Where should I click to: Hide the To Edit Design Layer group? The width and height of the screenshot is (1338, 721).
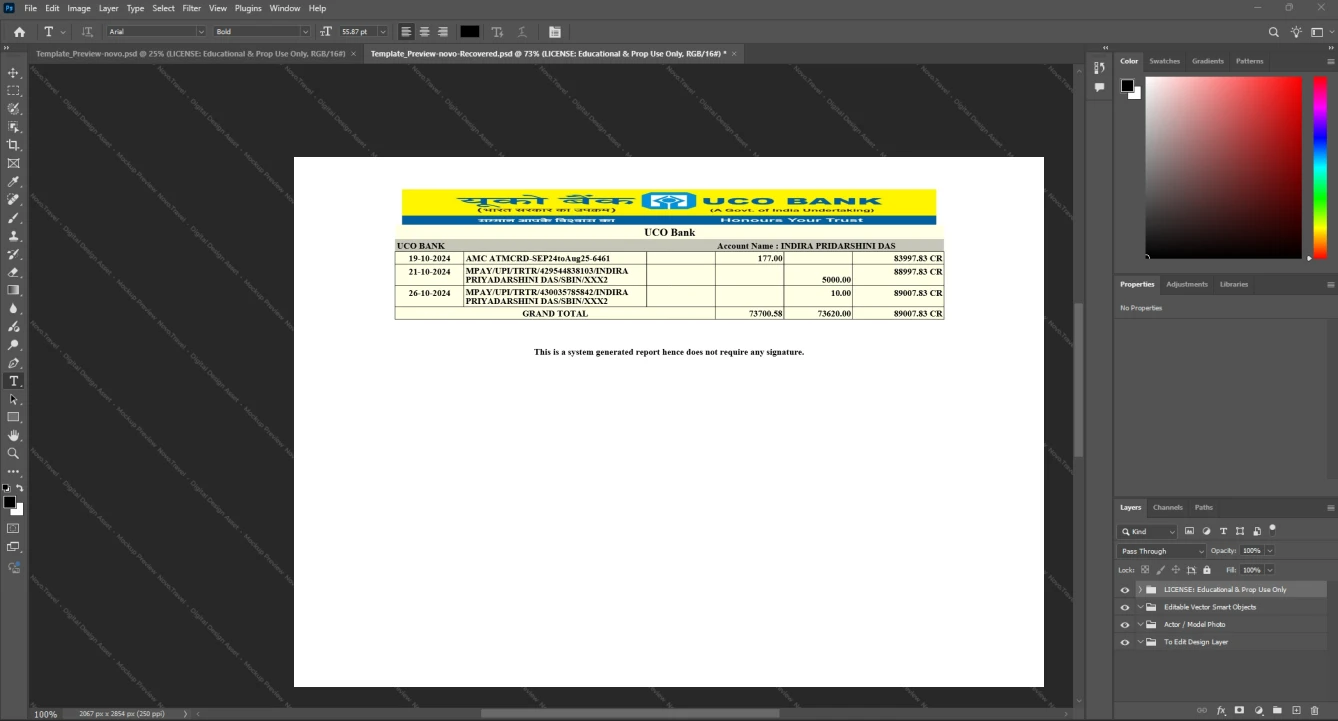tap(1125, 642)
